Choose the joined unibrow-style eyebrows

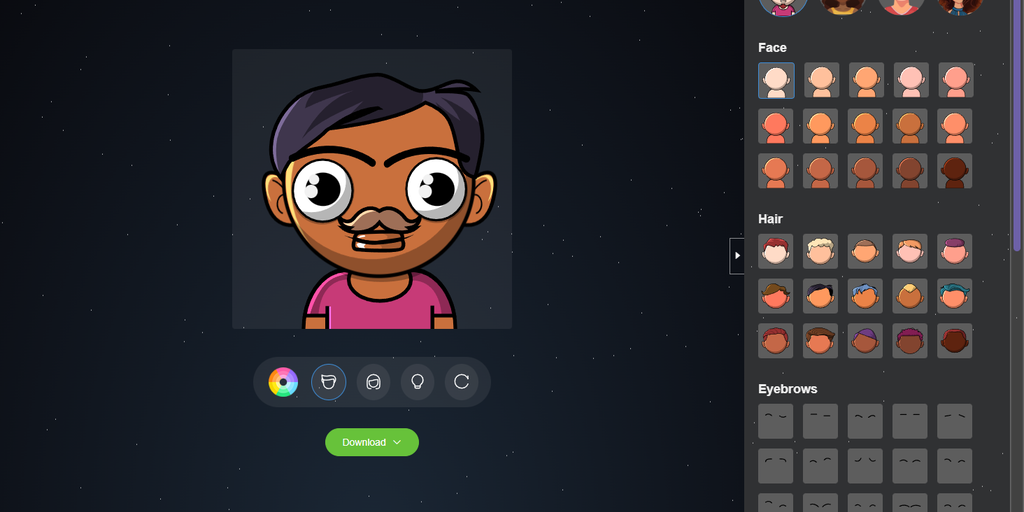click(910, 503)
